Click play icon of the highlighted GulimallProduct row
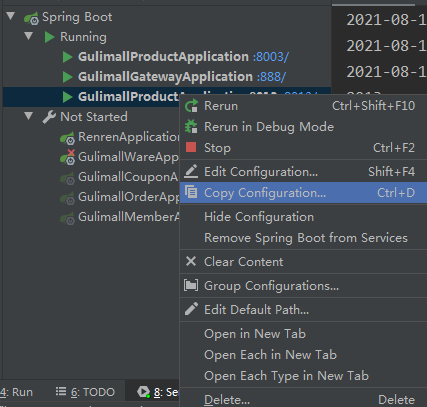This screenshot has height=407, width=427. (67, 97)
